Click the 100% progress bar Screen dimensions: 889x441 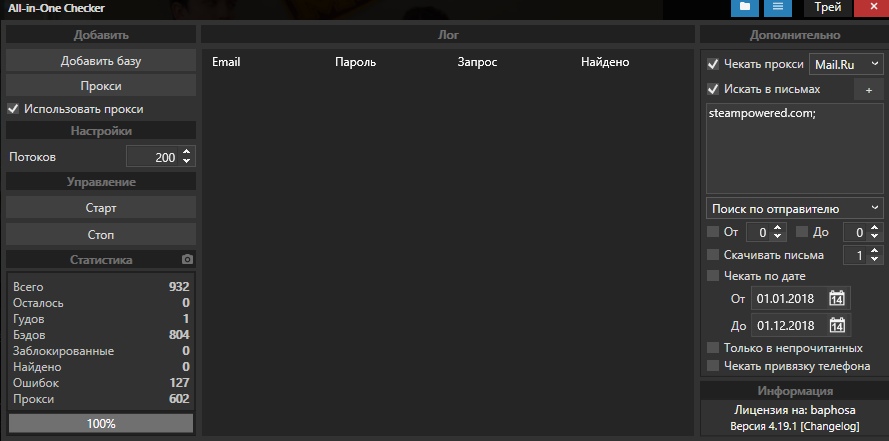(x=100, y=424)
